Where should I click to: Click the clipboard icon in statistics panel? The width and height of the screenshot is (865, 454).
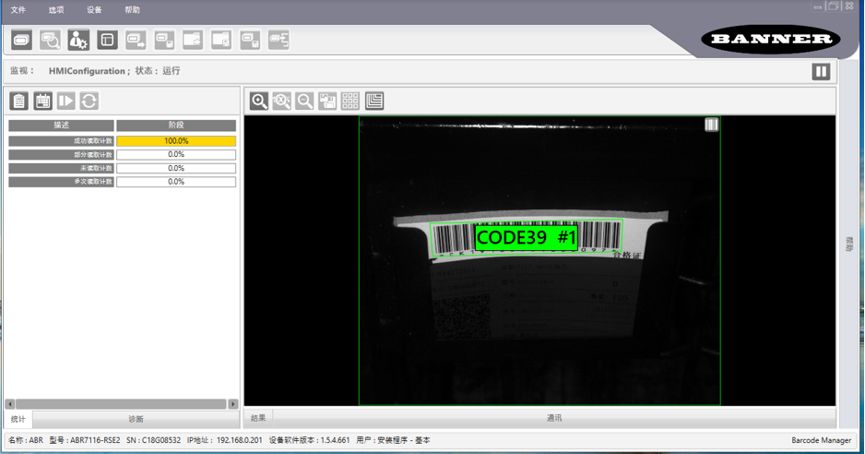[19, 101]
